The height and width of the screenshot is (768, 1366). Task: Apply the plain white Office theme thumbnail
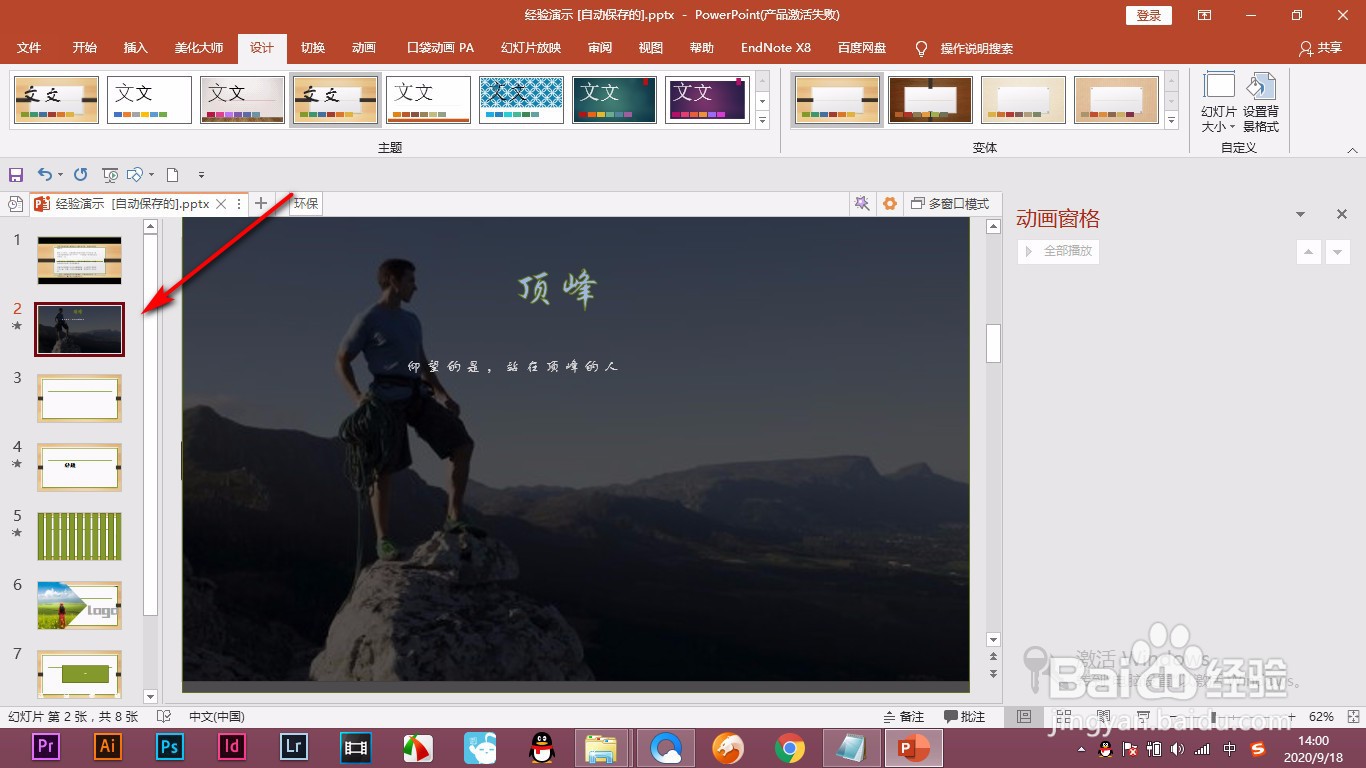pos(149,100)
